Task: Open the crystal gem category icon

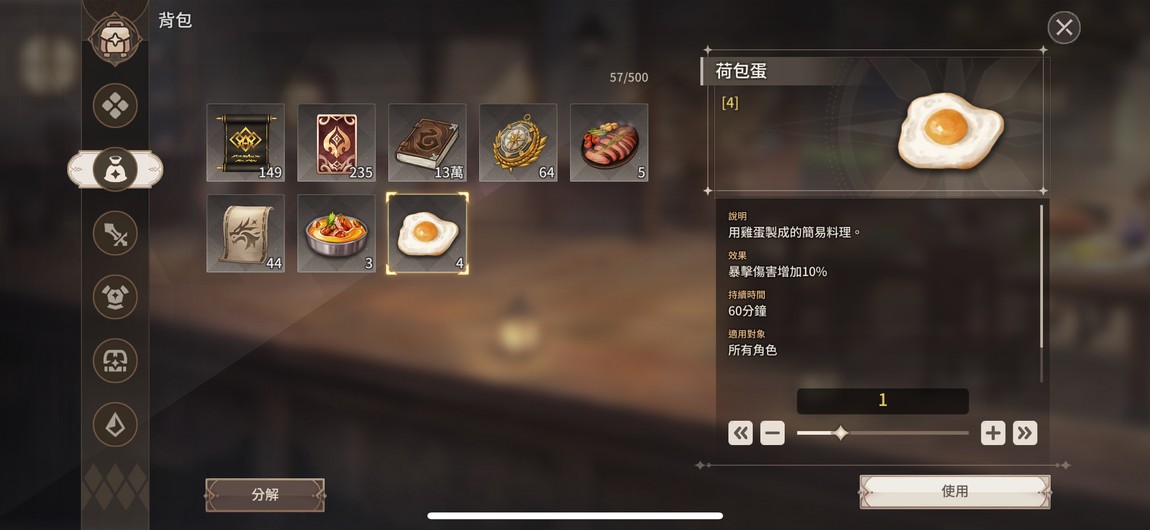Action: tap(115, 424)
